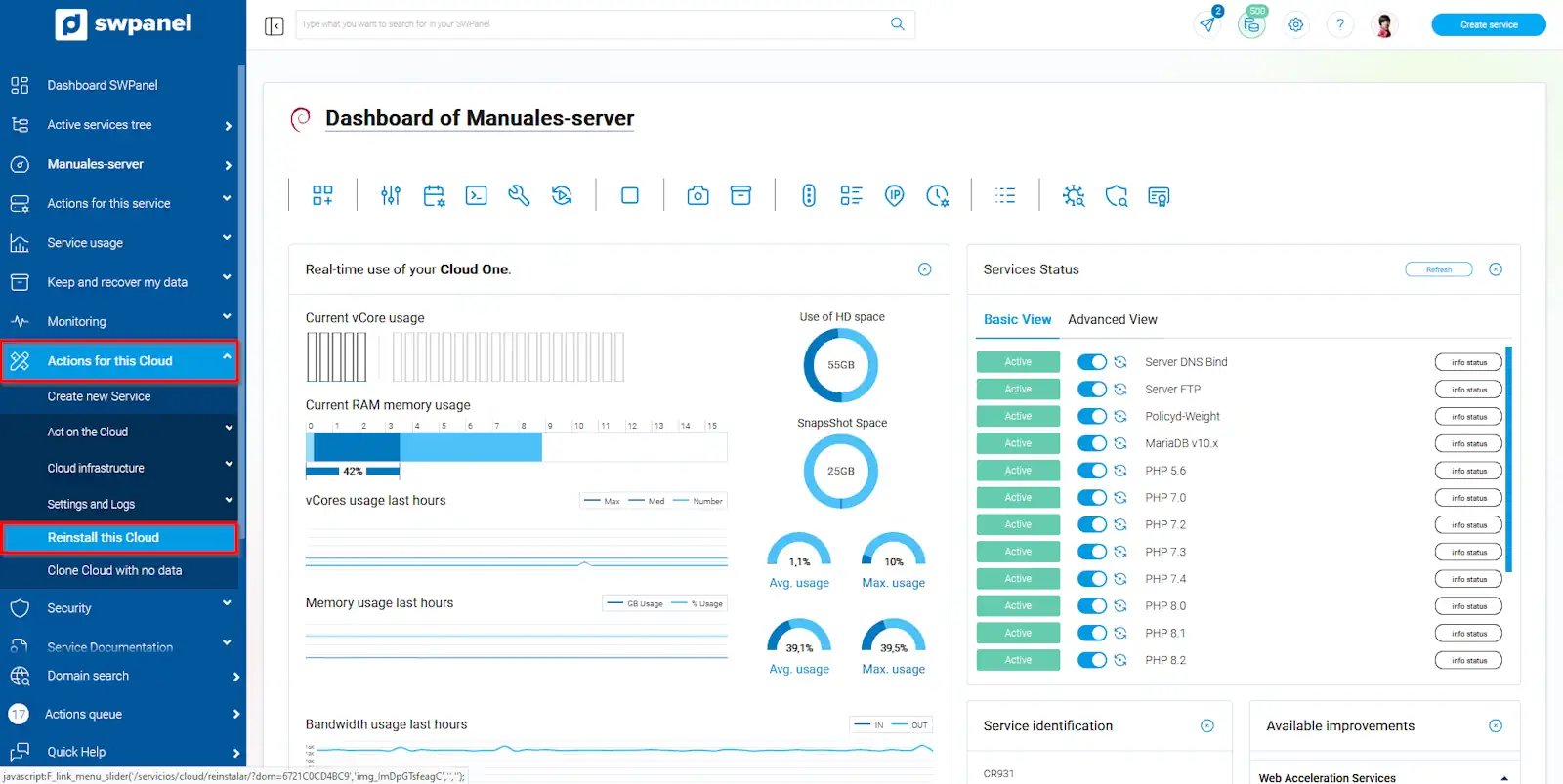Expand Keep and recover my data
Viewport: 1563px width, 784px height.
pyautogui.click(x=119, y=282)
